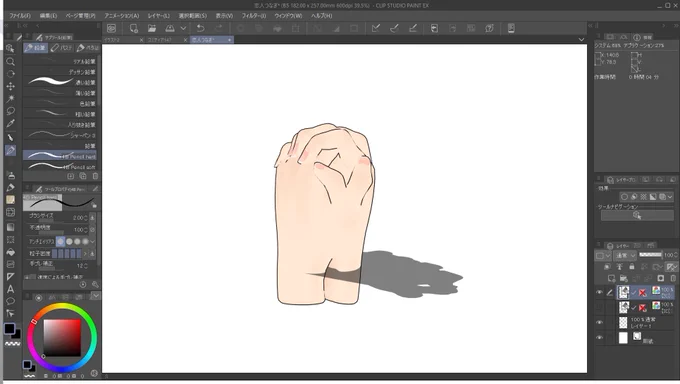The height and width of the screenshot is (384, 680).
Task: Select the Correct line tool
Action: [x=10, y=313]
